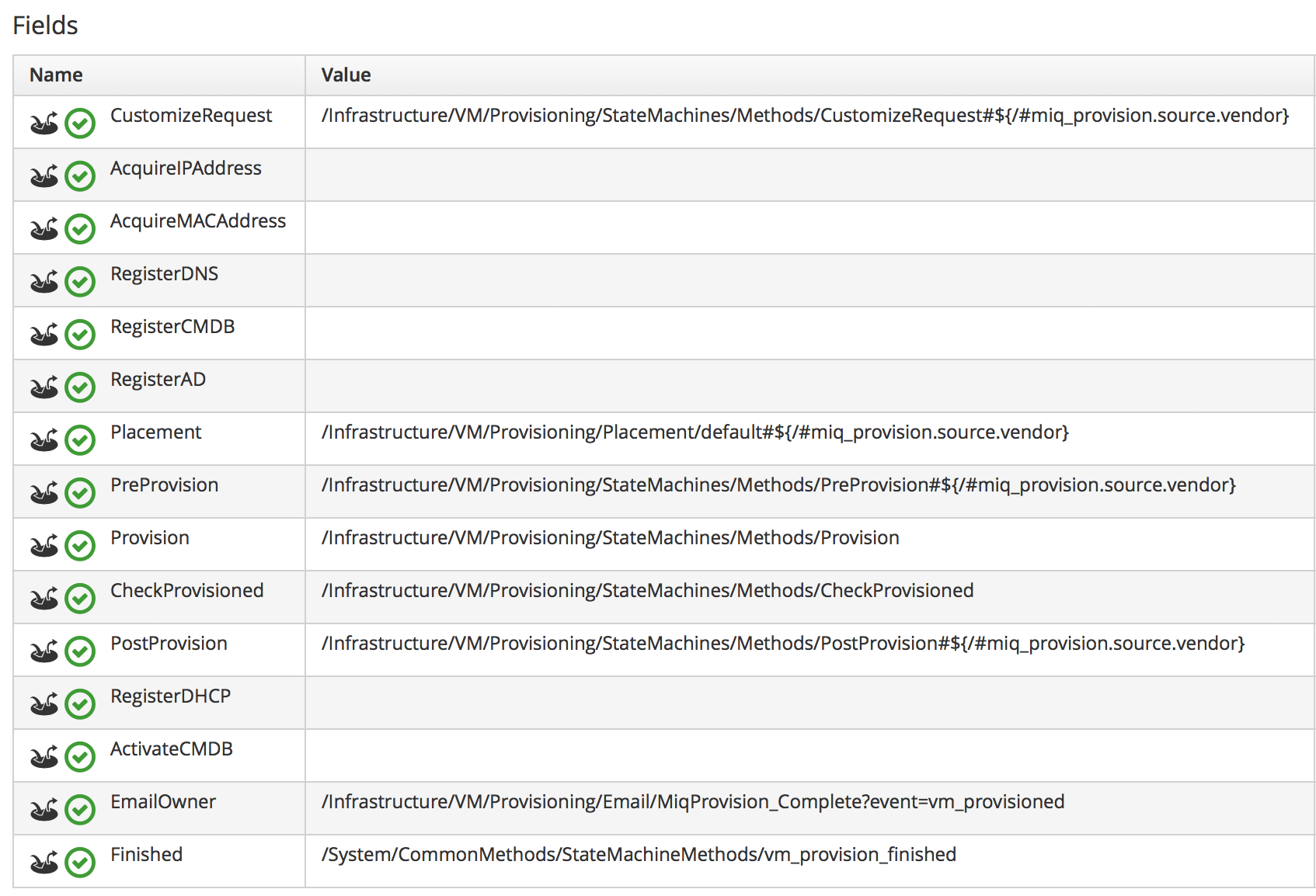Click the RegisterAD empty value cell
The image size is (1316, 896).
809,386
